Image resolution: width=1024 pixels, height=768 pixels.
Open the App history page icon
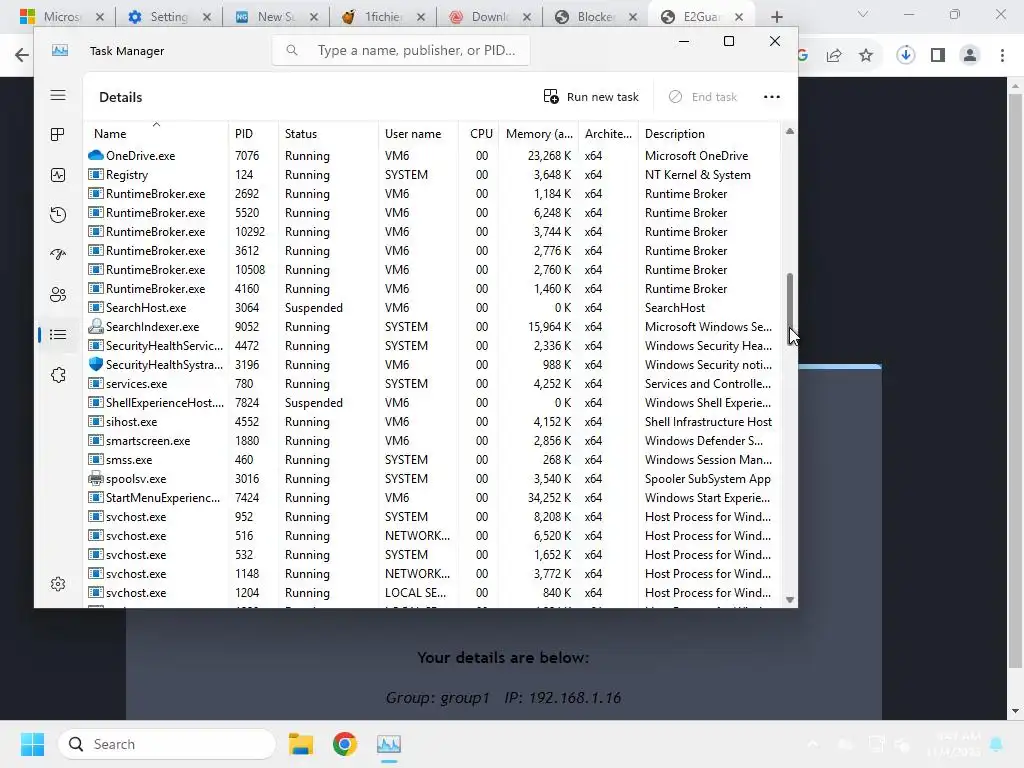58,215
